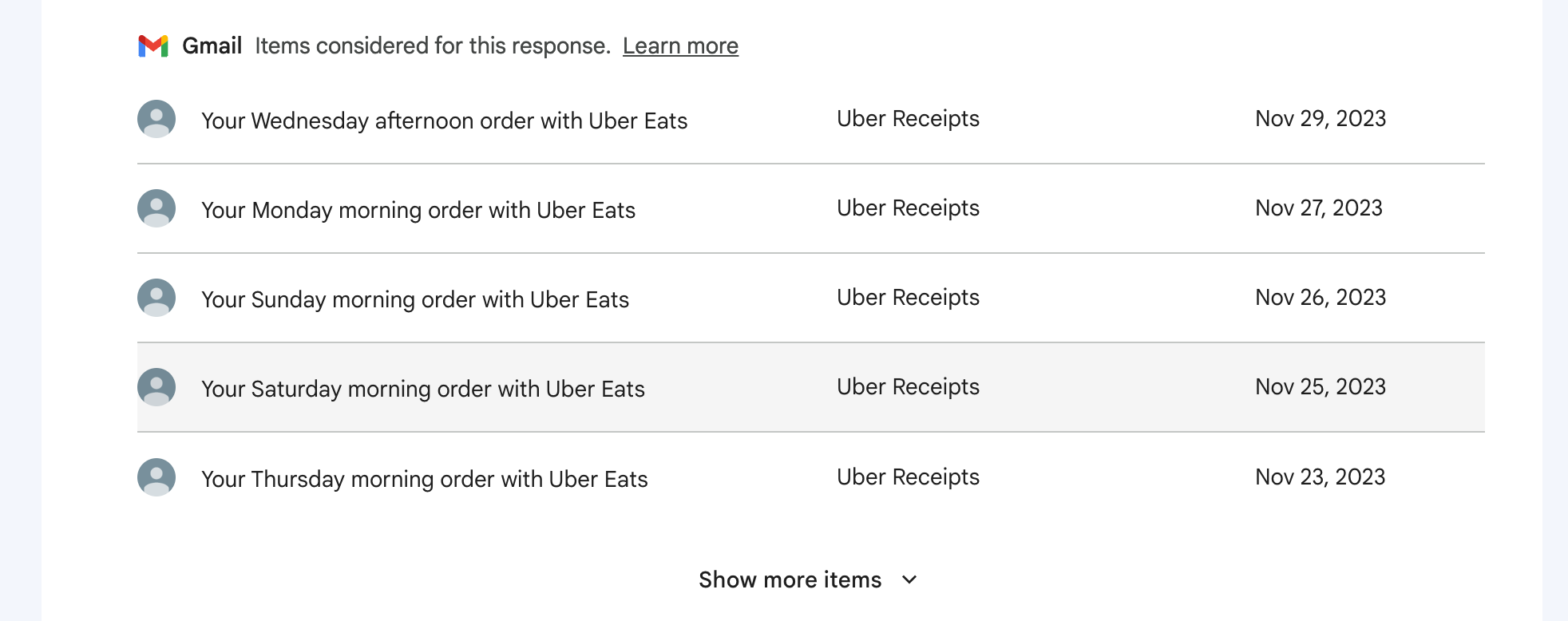
Task: Open Your Monday morning order email
Action: pyautogui.click(x=418, y=210)
